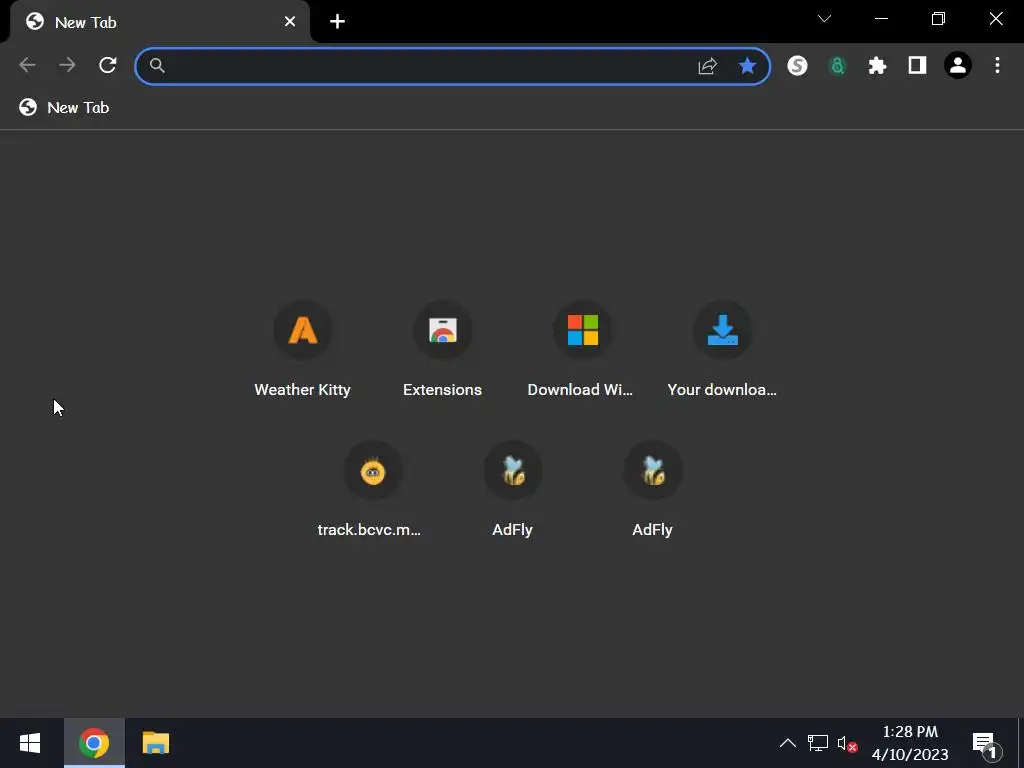This screenshot has width=1024, height=768.
Task: Open the notification center icon
Action: [x=986, y=744]
